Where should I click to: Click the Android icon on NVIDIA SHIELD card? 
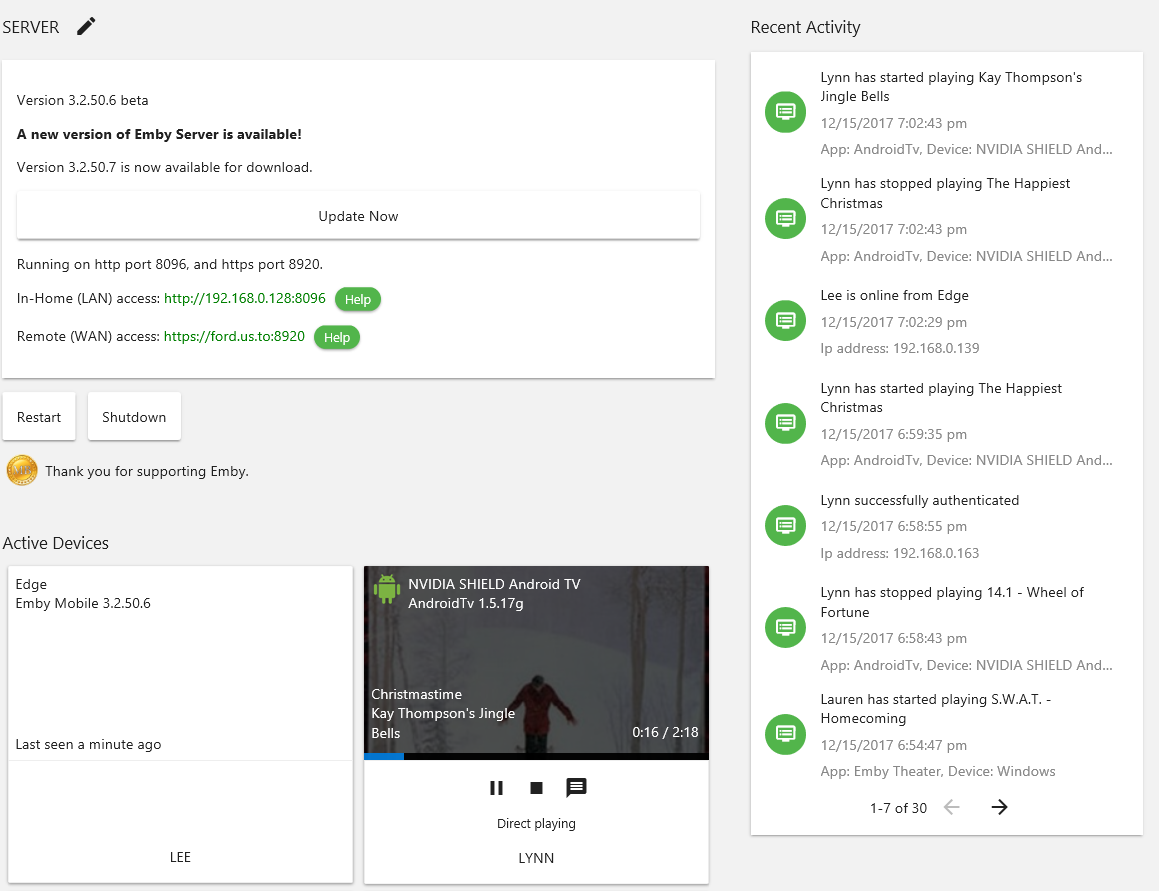click(x=386, y=588)
